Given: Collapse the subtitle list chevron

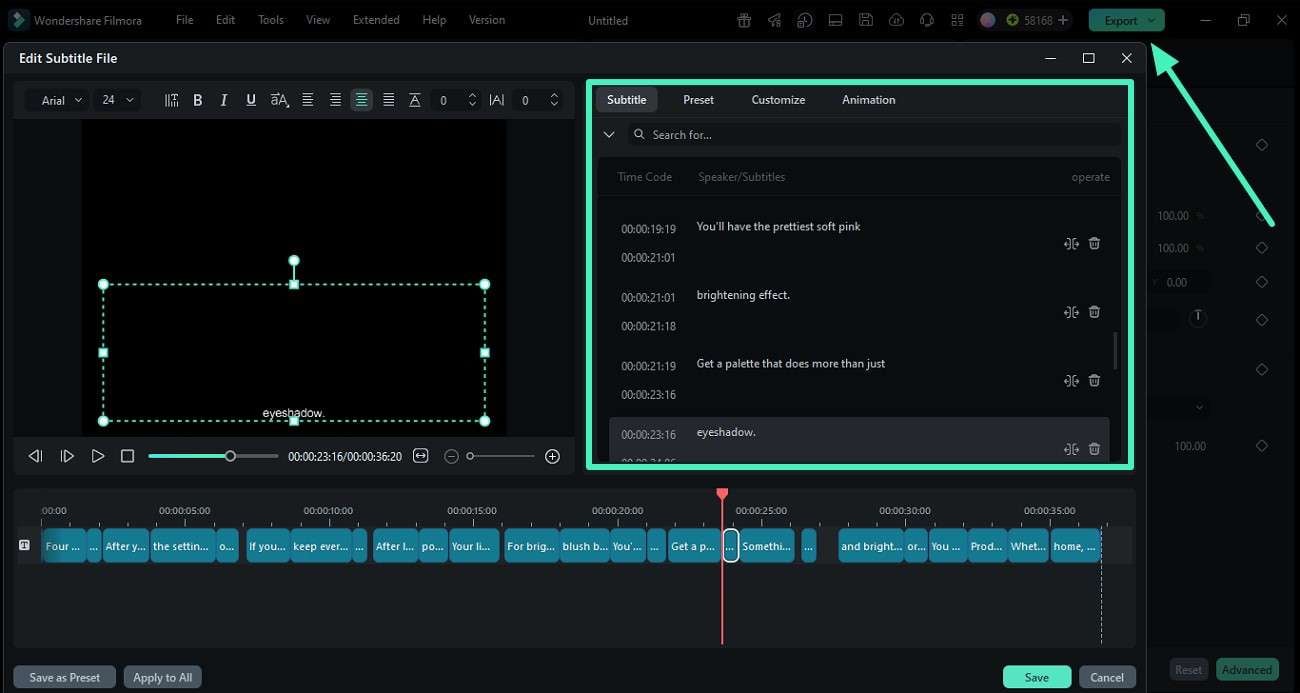Looking at the screenshot, I should click(609, 135).
